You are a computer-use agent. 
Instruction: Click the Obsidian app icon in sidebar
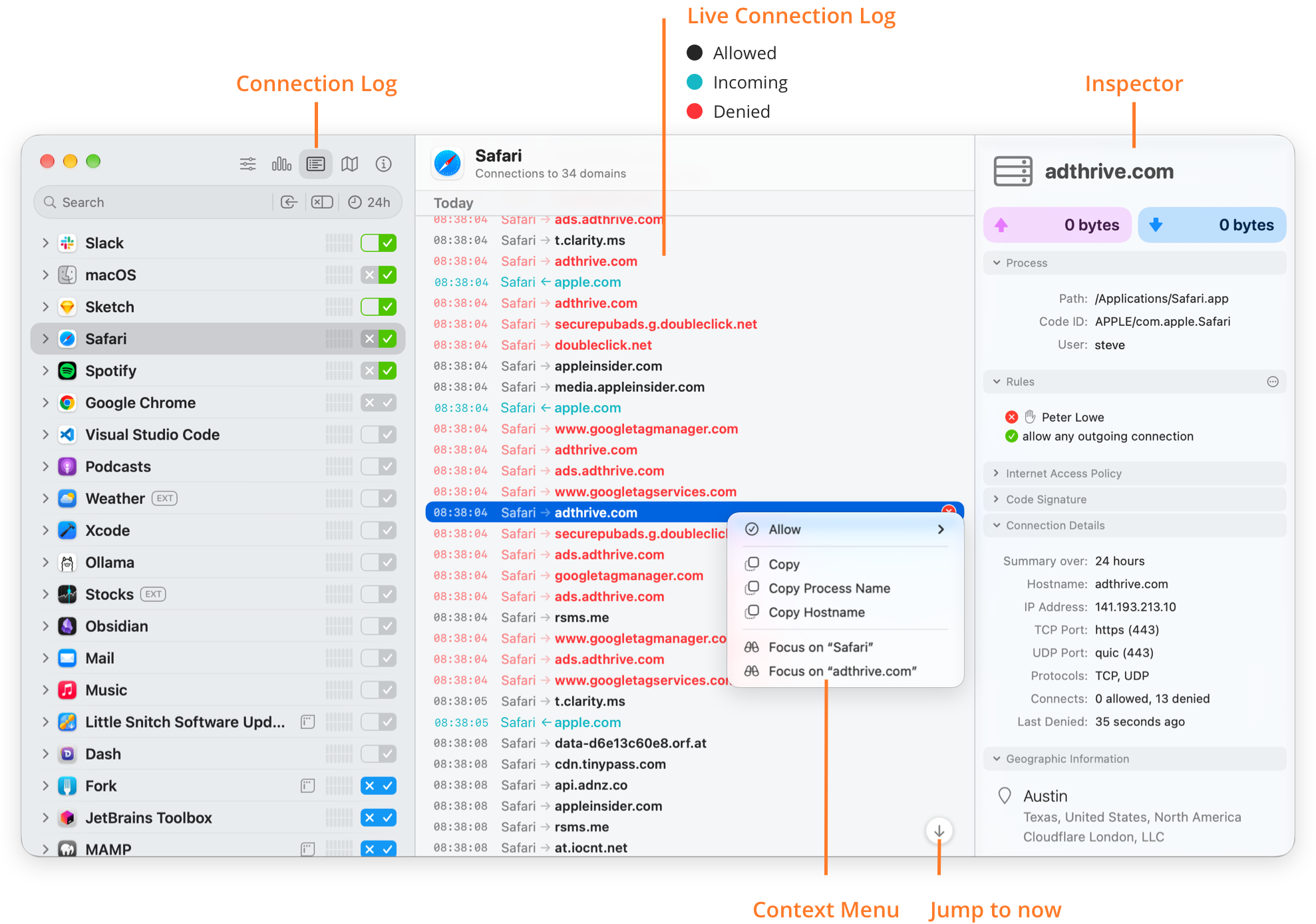(67, 626)
